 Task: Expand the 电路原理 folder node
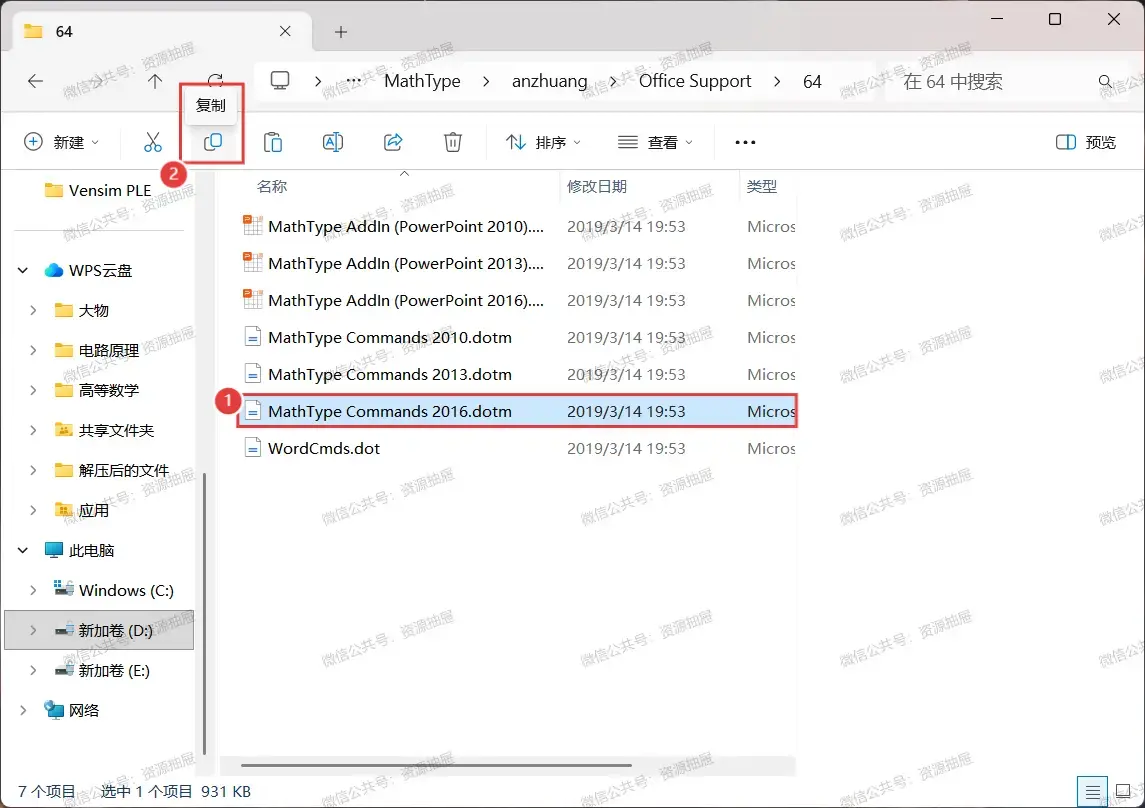click(33, 350)
